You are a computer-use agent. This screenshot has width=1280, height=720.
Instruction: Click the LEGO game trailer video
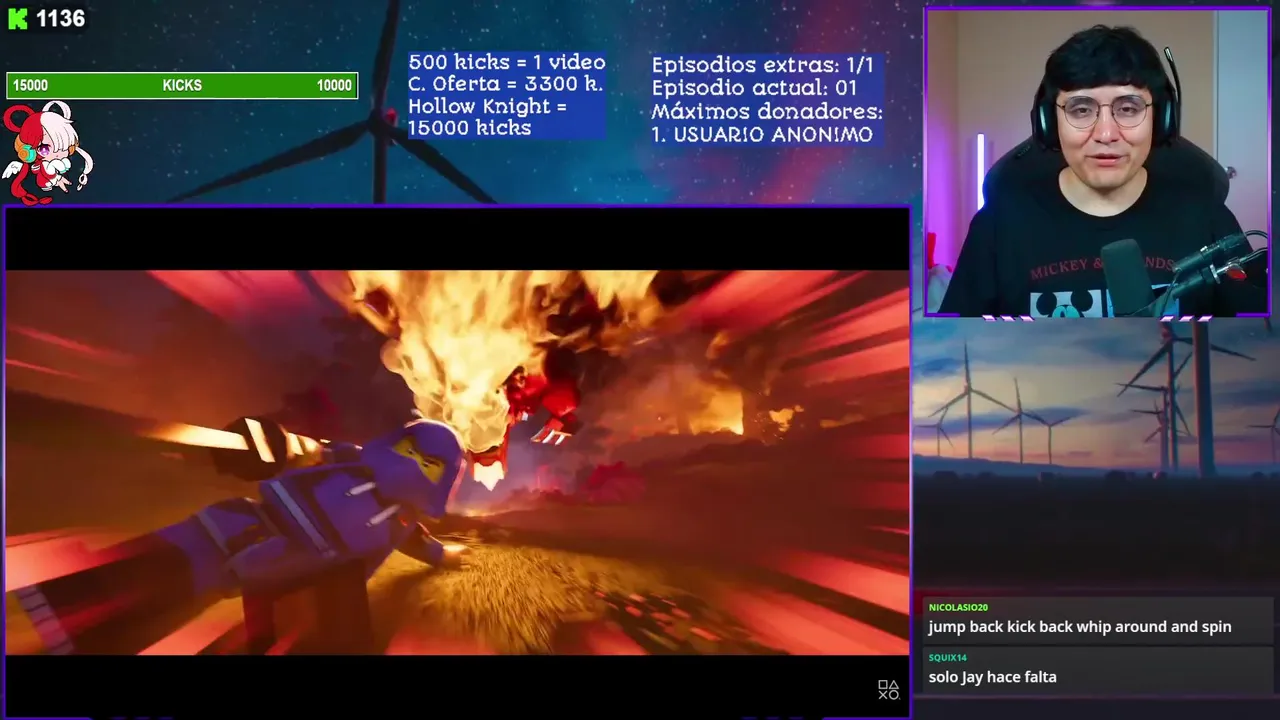[x=457, y=462]
